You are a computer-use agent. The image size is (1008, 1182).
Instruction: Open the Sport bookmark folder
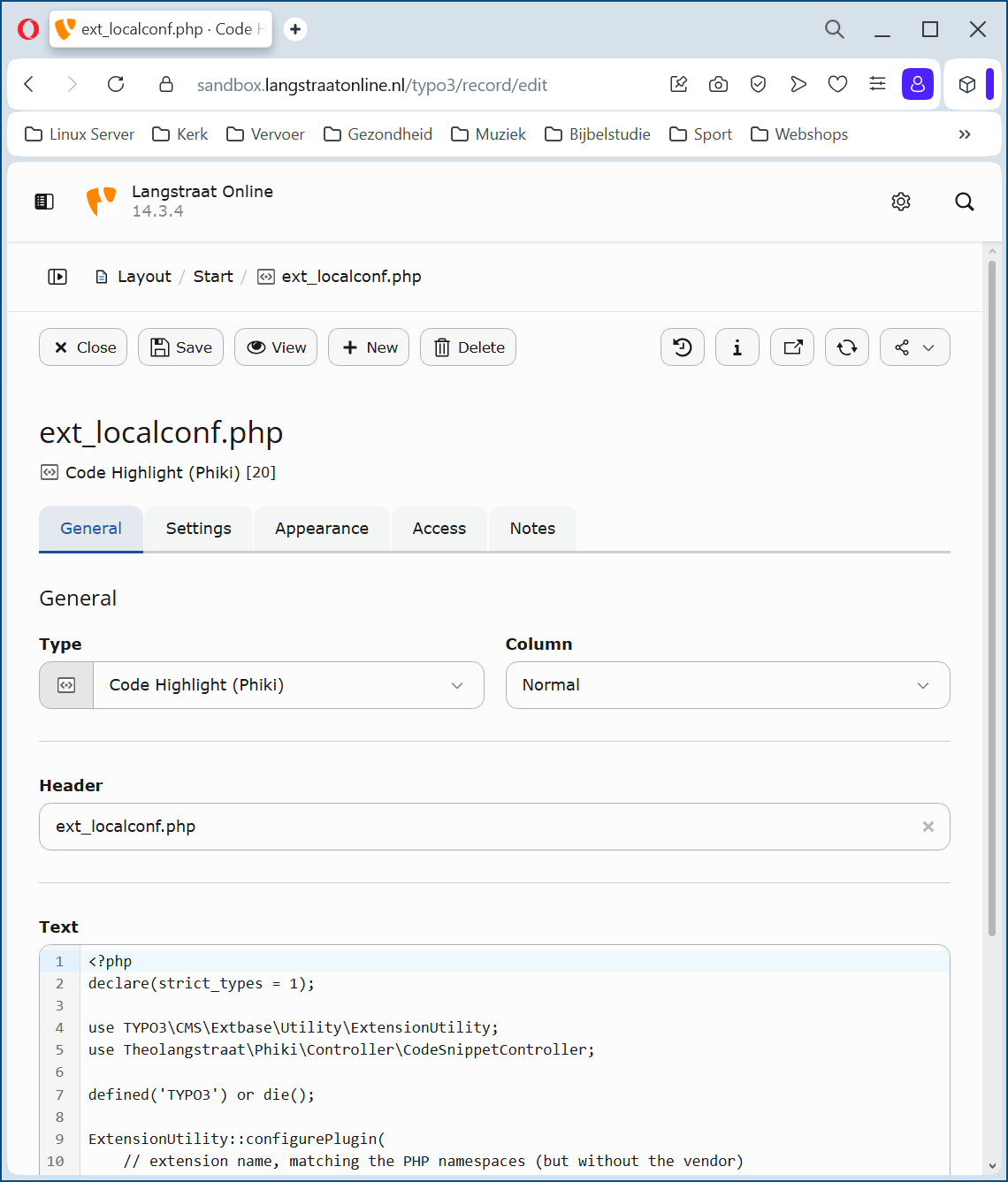tap(701, 134)
